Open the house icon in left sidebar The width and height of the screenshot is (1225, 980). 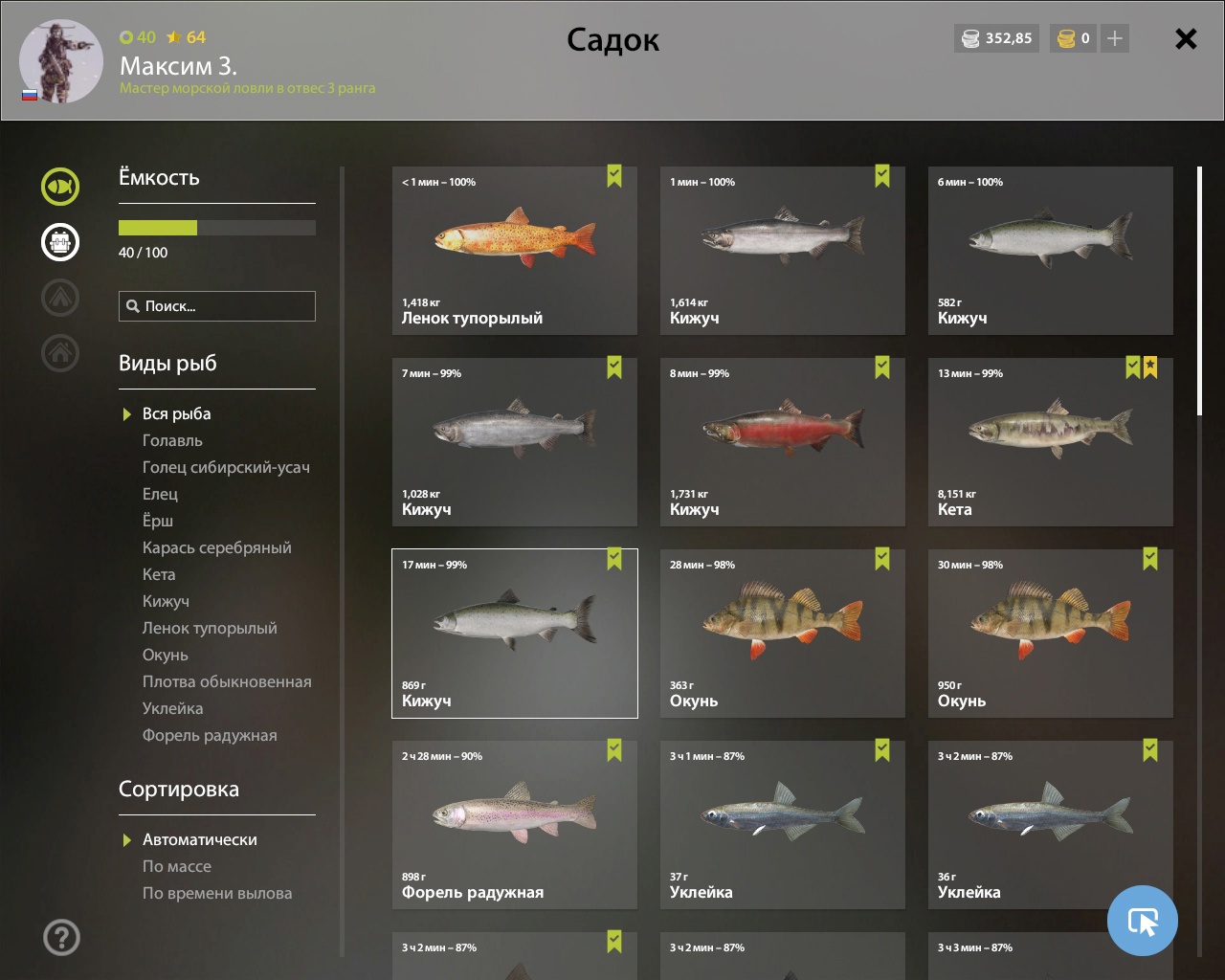pyautogui.click(x=60, y=353)
